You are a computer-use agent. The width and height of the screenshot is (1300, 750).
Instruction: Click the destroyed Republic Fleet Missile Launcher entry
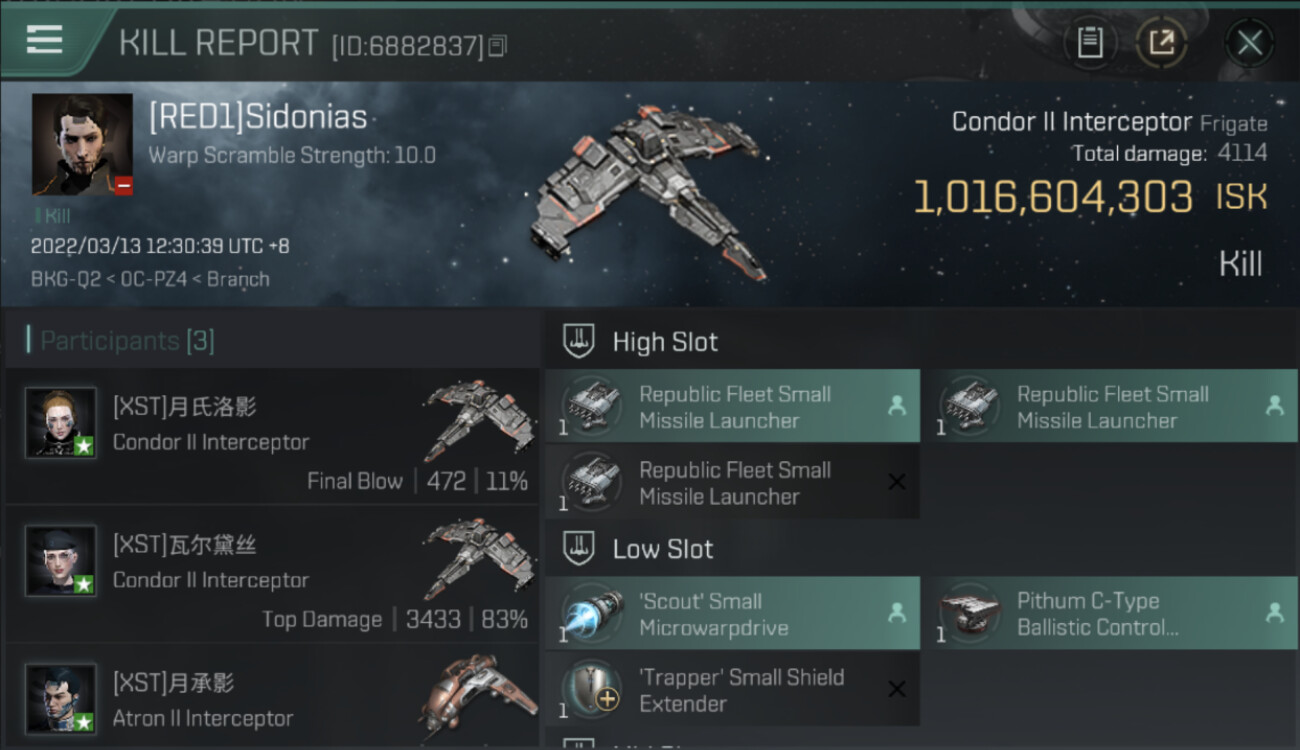[x=732, y=482]
